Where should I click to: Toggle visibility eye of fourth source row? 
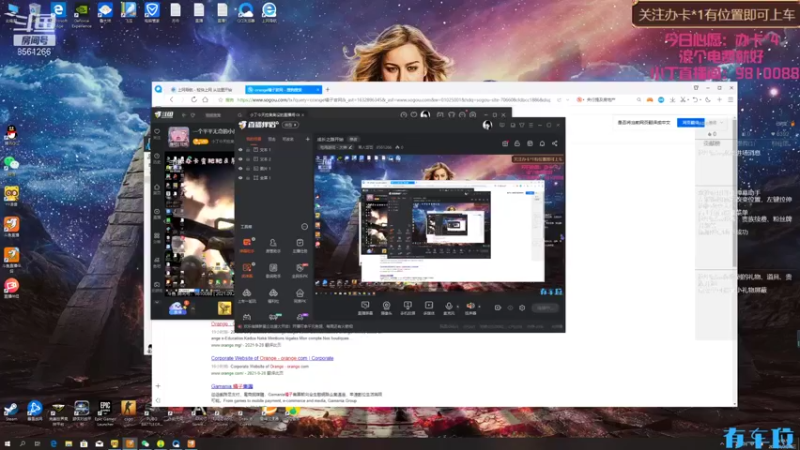click(x=240, y=178)
